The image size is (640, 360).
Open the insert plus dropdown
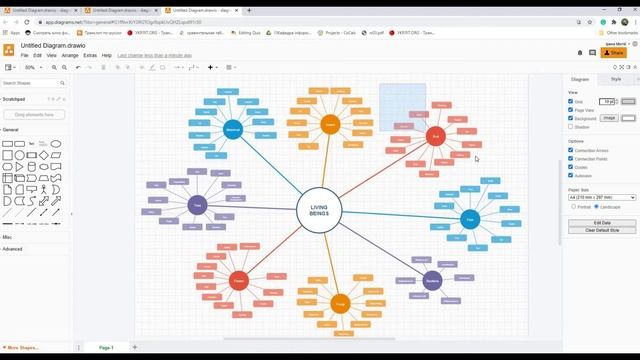pos(213,67)
